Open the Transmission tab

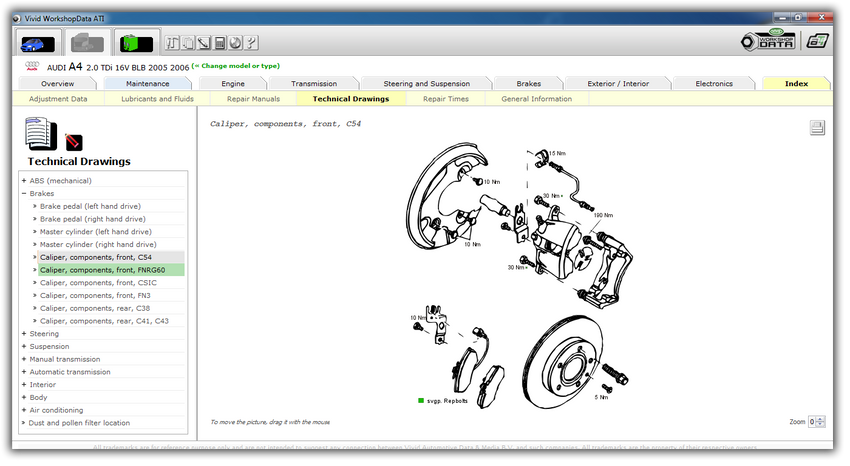tap(314, 83)
